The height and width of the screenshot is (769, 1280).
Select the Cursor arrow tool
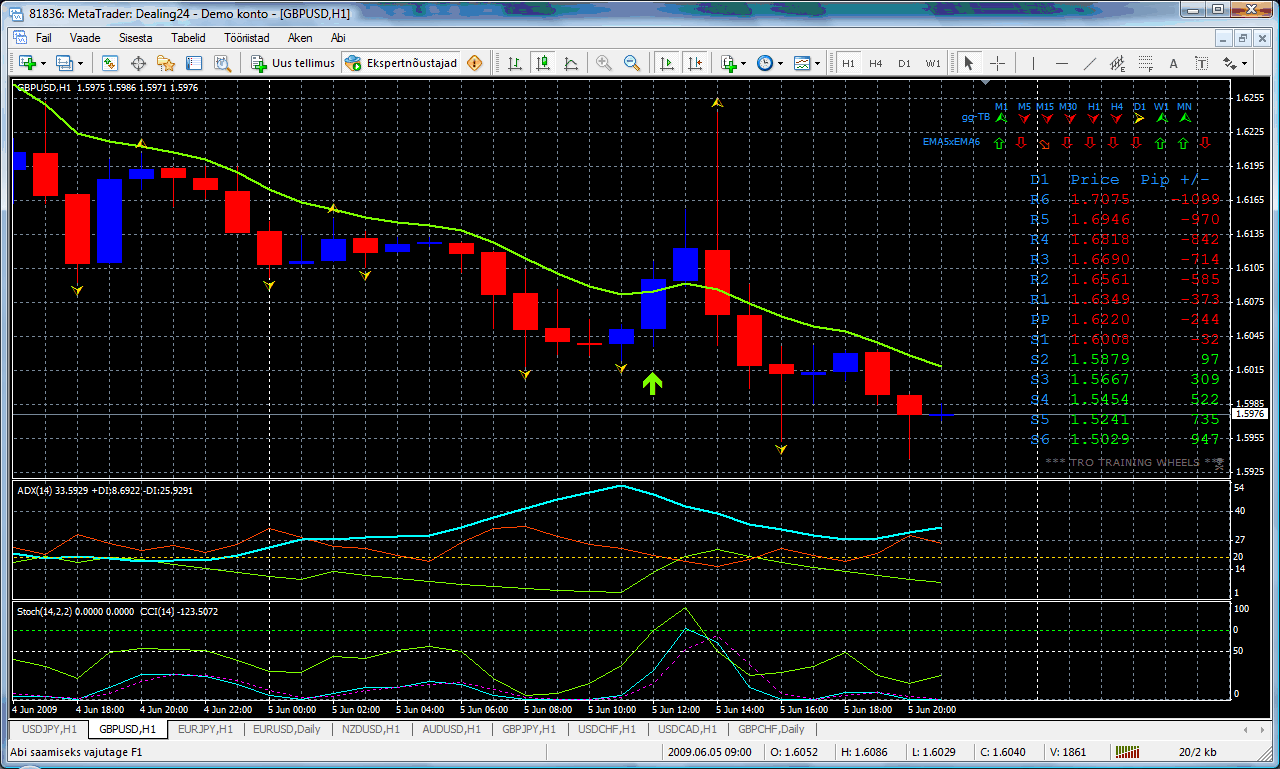coord(968,63)
